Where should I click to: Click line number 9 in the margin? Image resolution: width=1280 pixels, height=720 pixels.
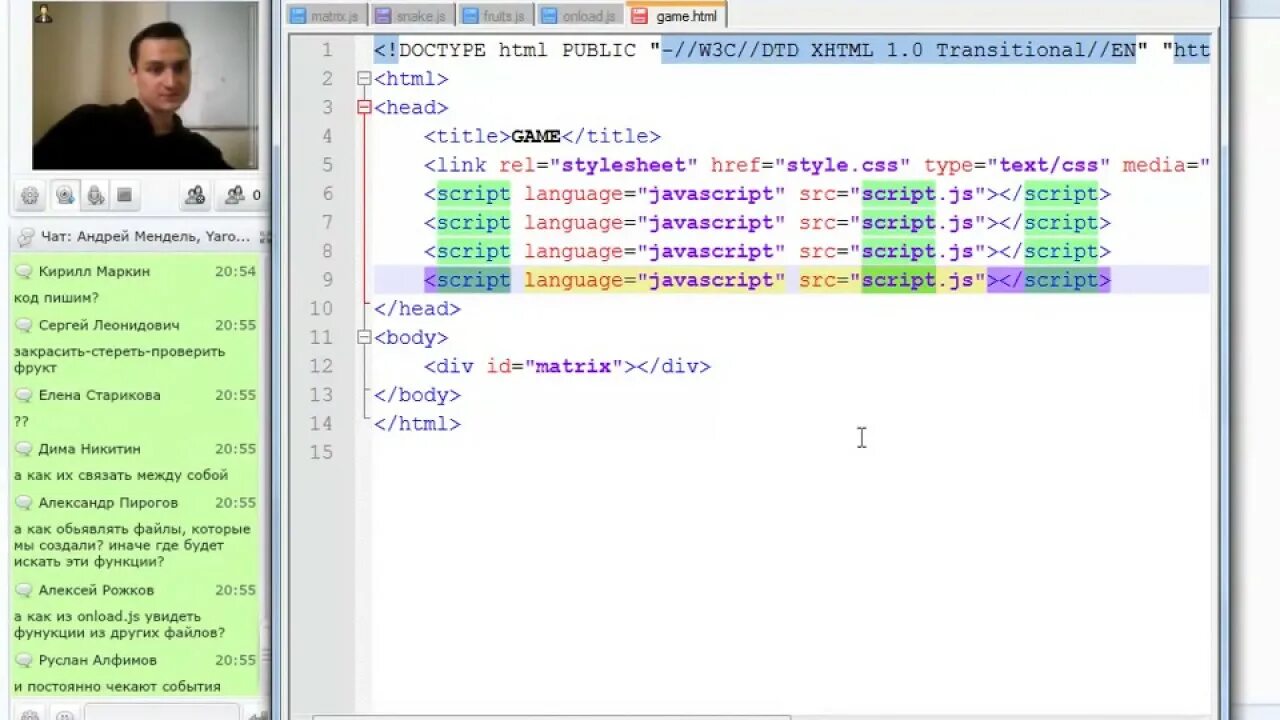pos(327,280)
